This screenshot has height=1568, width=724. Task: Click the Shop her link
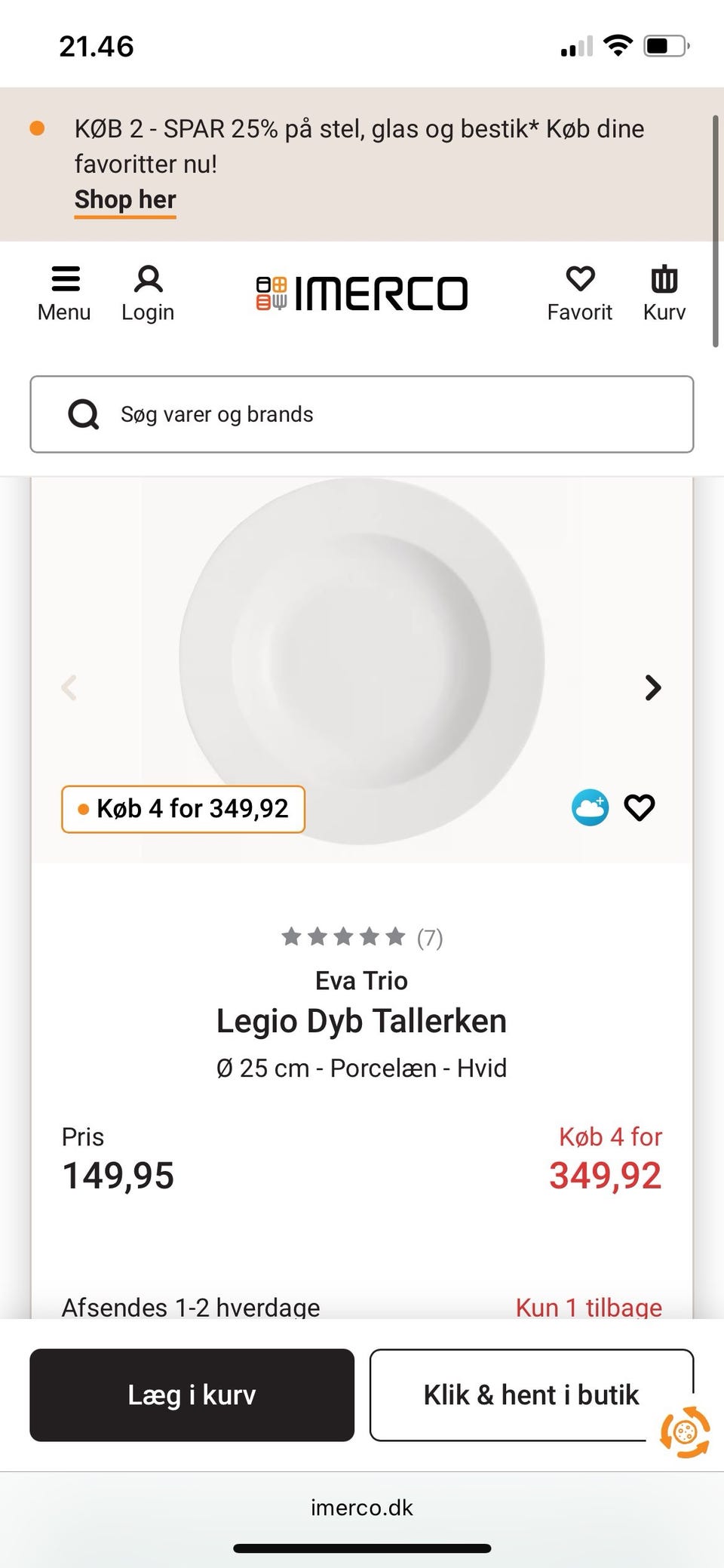click(x=125, y=200)
